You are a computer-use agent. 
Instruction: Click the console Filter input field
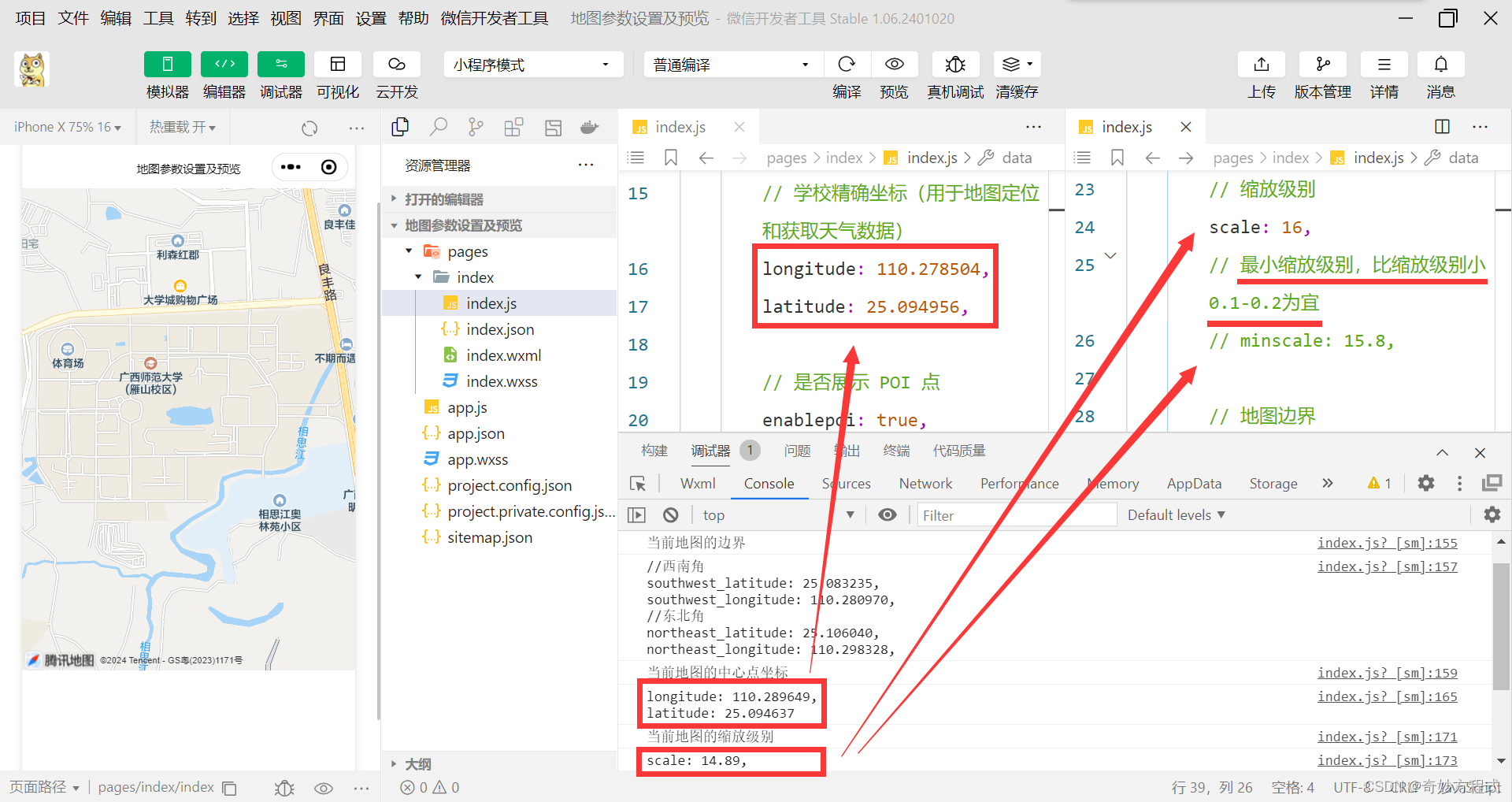click(1017, 515)
